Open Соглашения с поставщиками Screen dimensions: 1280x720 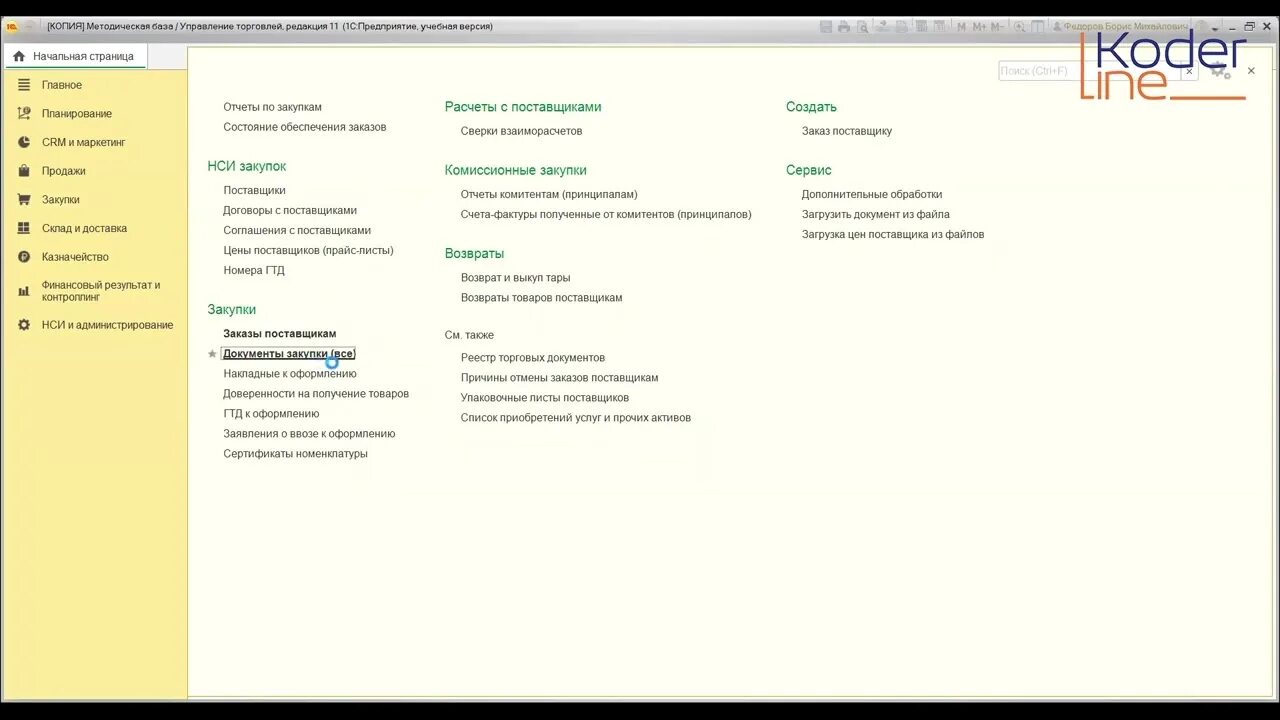pos(297,230)
